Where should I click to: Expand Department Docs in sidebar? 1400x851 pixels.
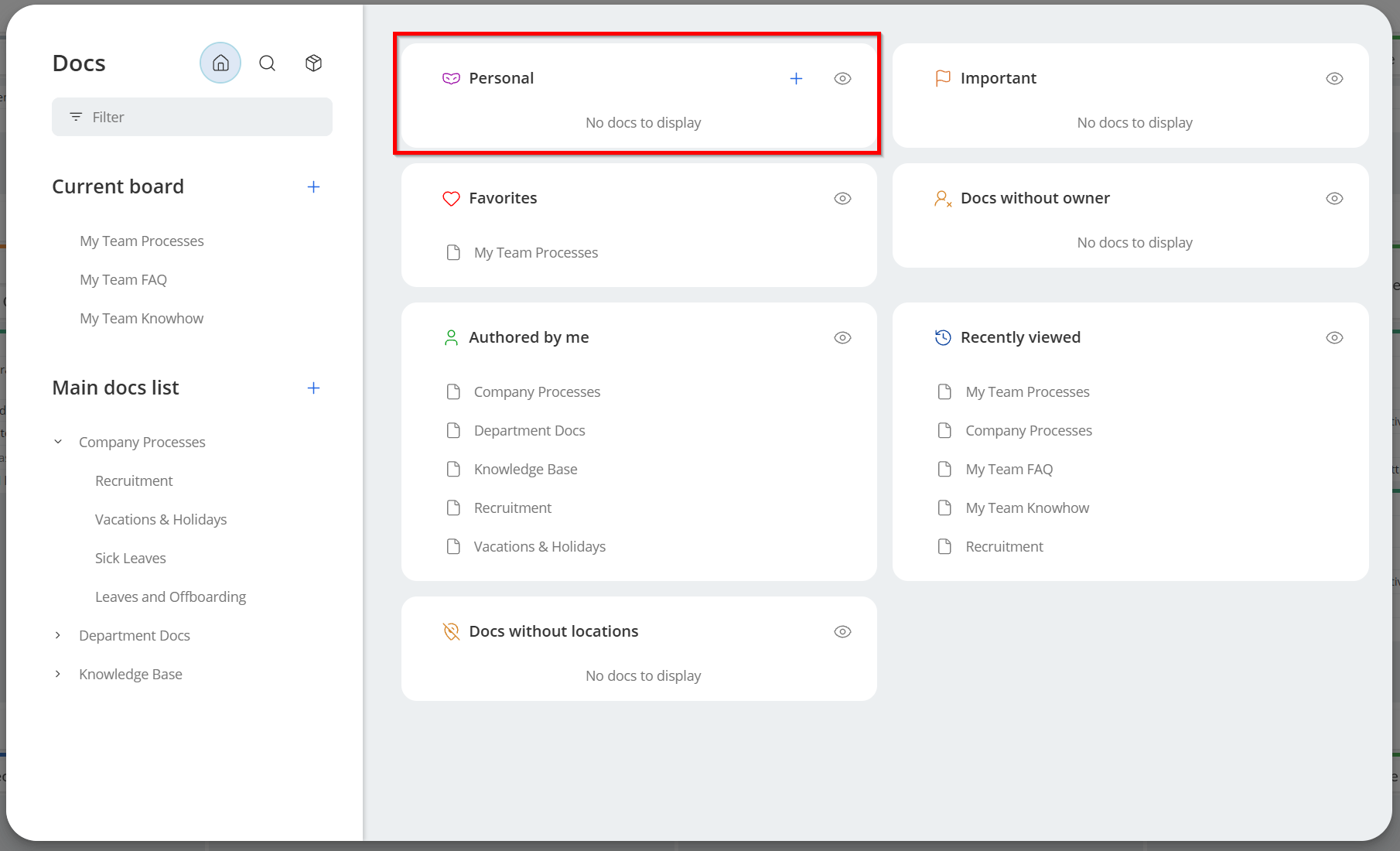pos(58,635)
